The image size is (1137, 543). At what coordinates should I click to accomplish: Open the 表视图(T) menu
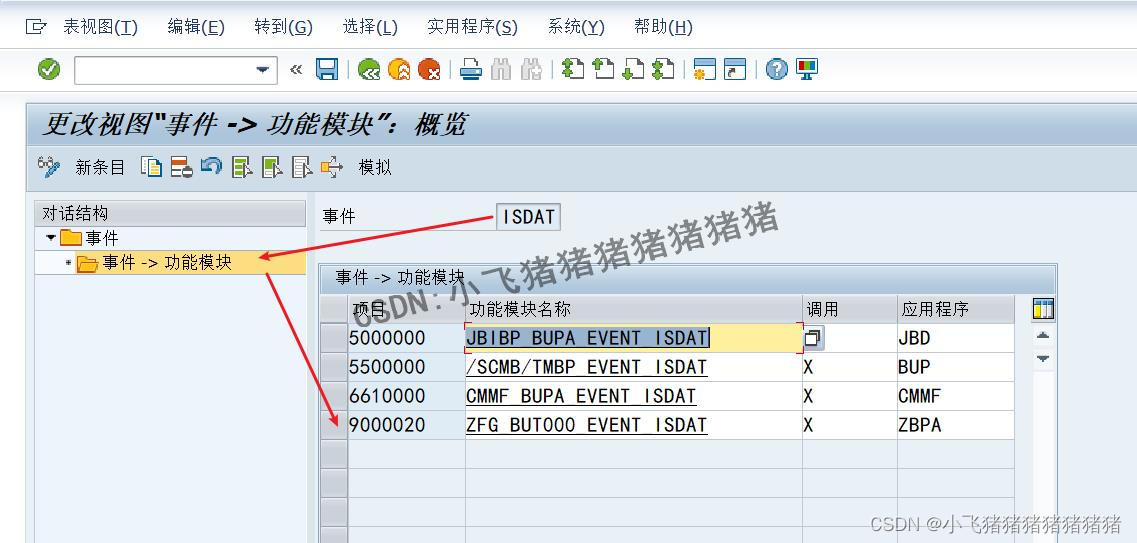100,28
